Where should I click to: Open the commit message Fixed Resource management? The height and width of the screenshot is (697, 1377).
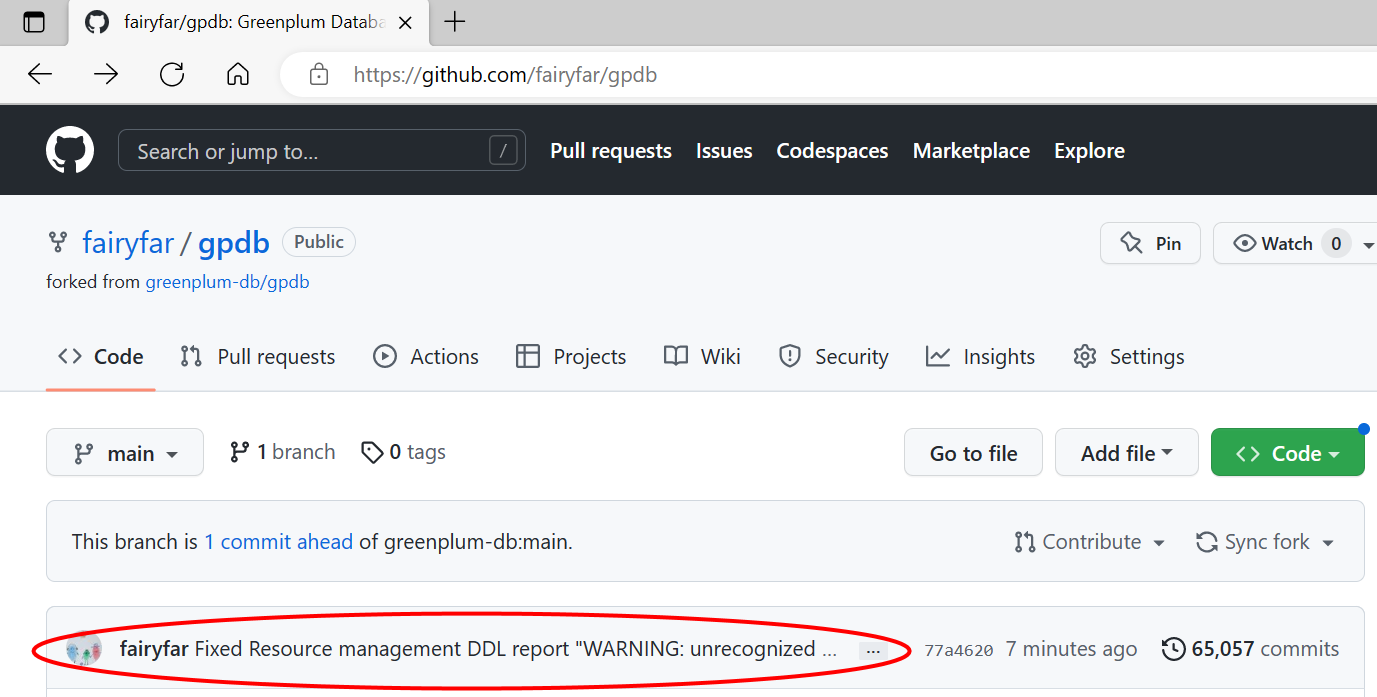(516, 649)
